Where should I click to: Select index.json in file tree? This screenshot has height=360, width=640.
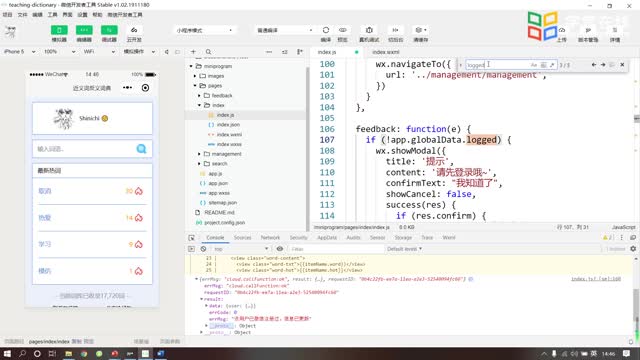228,125
